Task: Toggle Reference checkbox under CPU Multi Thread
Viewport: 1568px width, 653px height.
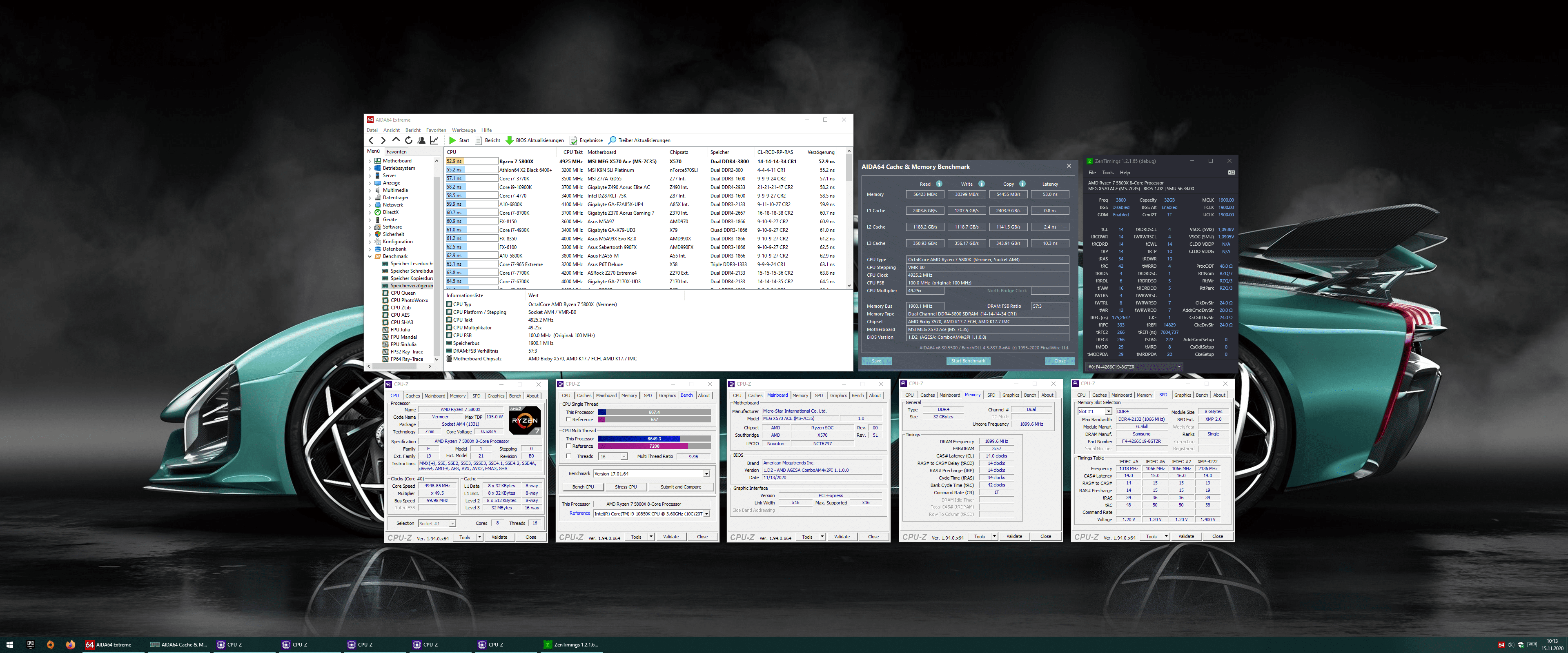Action: (568, 446)
